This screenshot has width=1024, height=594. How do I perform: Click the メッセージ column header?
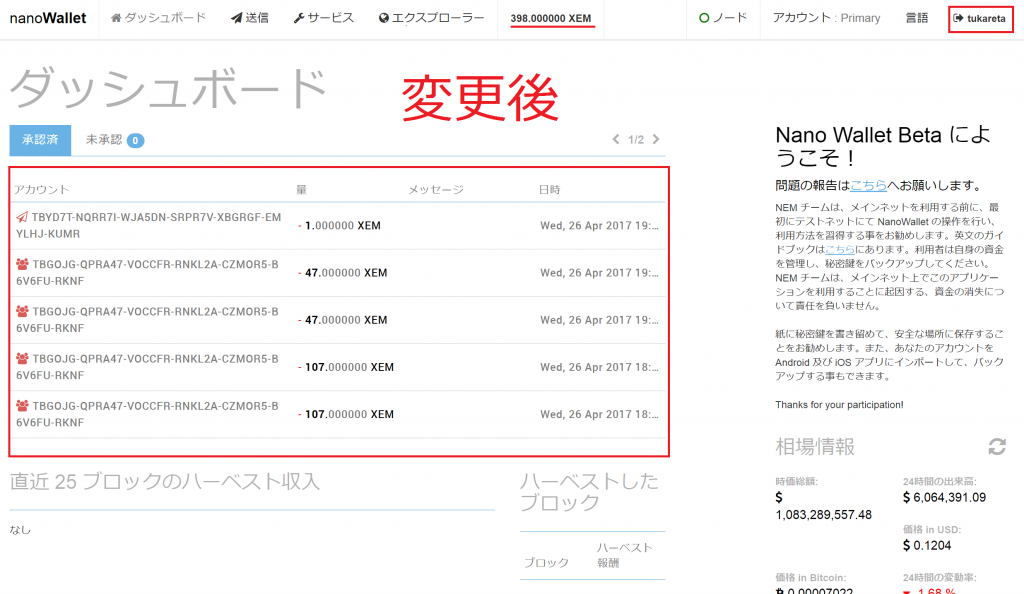pyautogui.click(x=436, y=189)
